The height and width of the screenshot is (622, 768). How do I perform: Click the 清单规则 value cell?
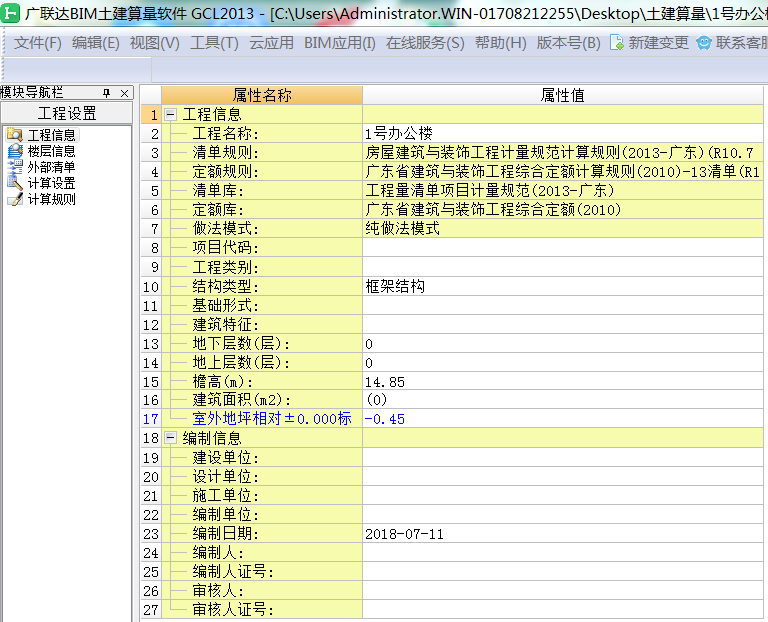[563, 152]
